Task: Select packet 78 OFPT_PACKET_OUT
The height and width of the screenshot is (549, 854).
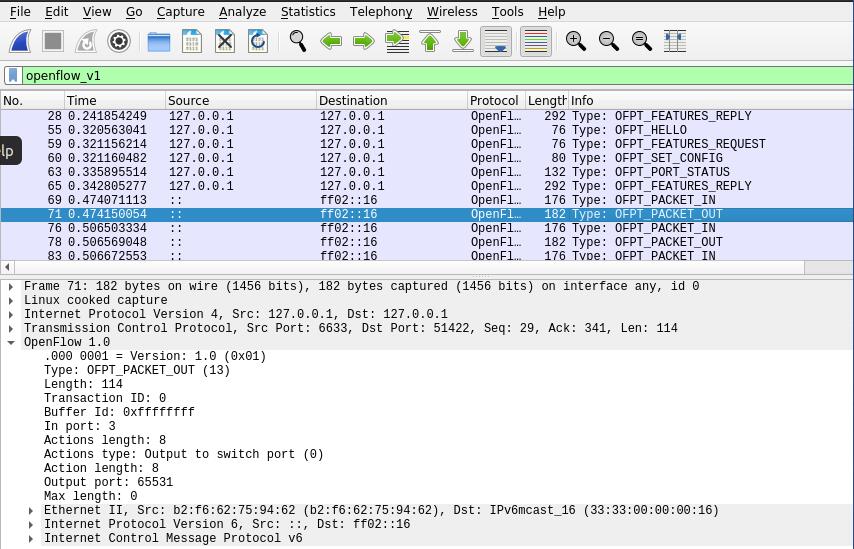Action: point(427,242)
